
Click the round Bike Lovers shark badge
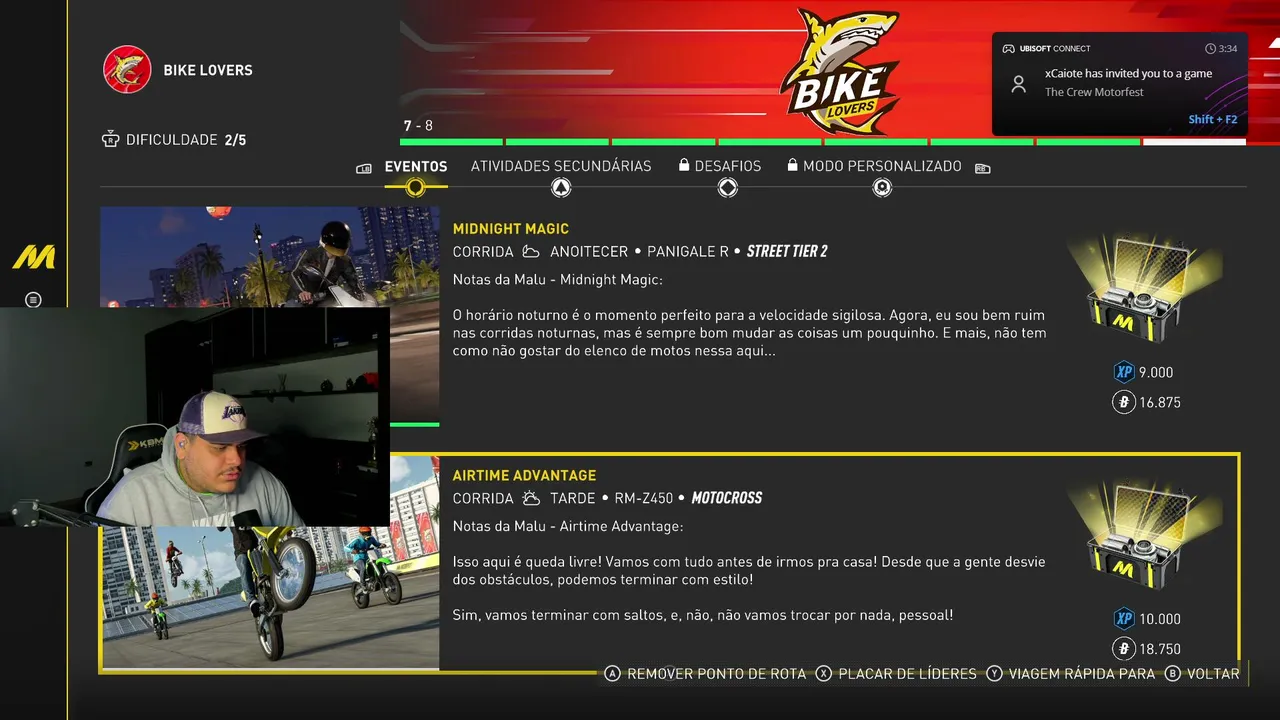coord(127,70)
